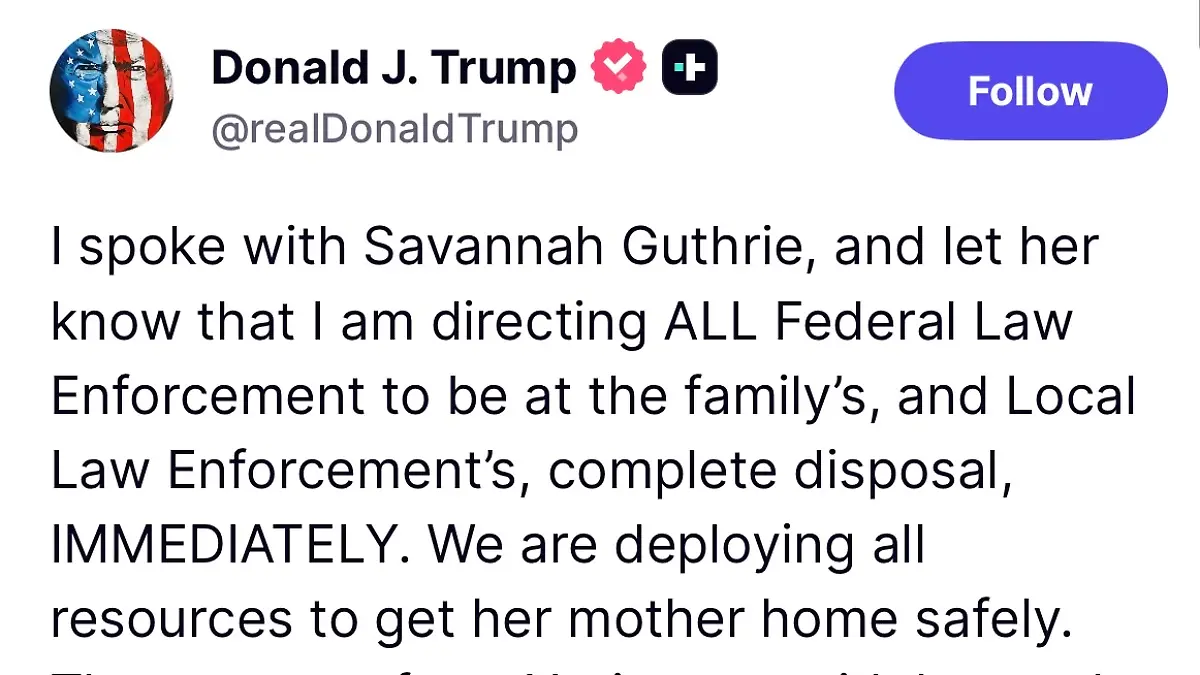Click the word "Local" ending the third line

click(x=1070, y=397)
